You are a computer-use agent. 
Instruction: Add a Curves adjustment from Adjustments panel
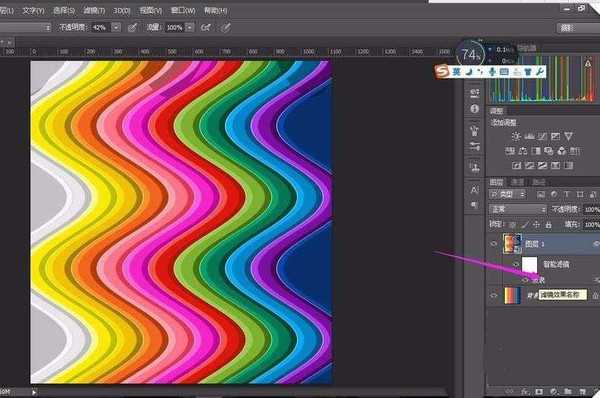point(542,136)
